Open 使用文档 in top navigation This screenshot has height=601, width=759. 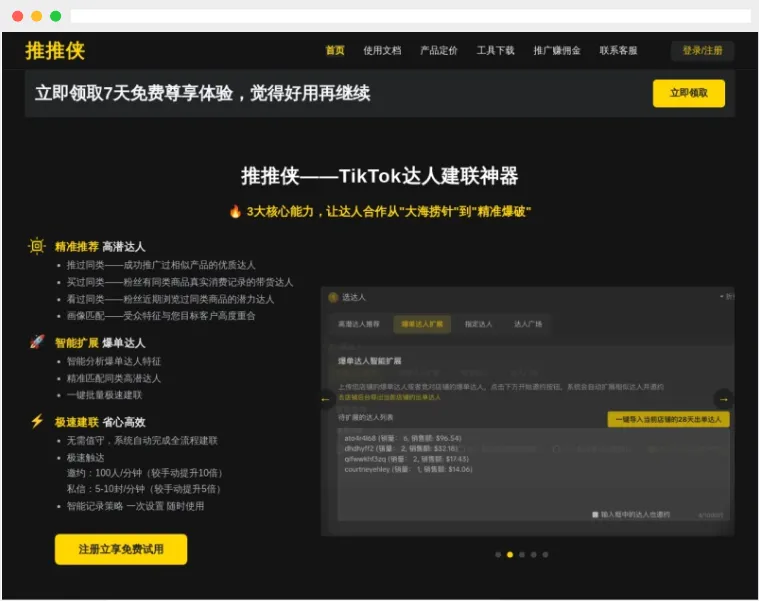click(382, 50)
